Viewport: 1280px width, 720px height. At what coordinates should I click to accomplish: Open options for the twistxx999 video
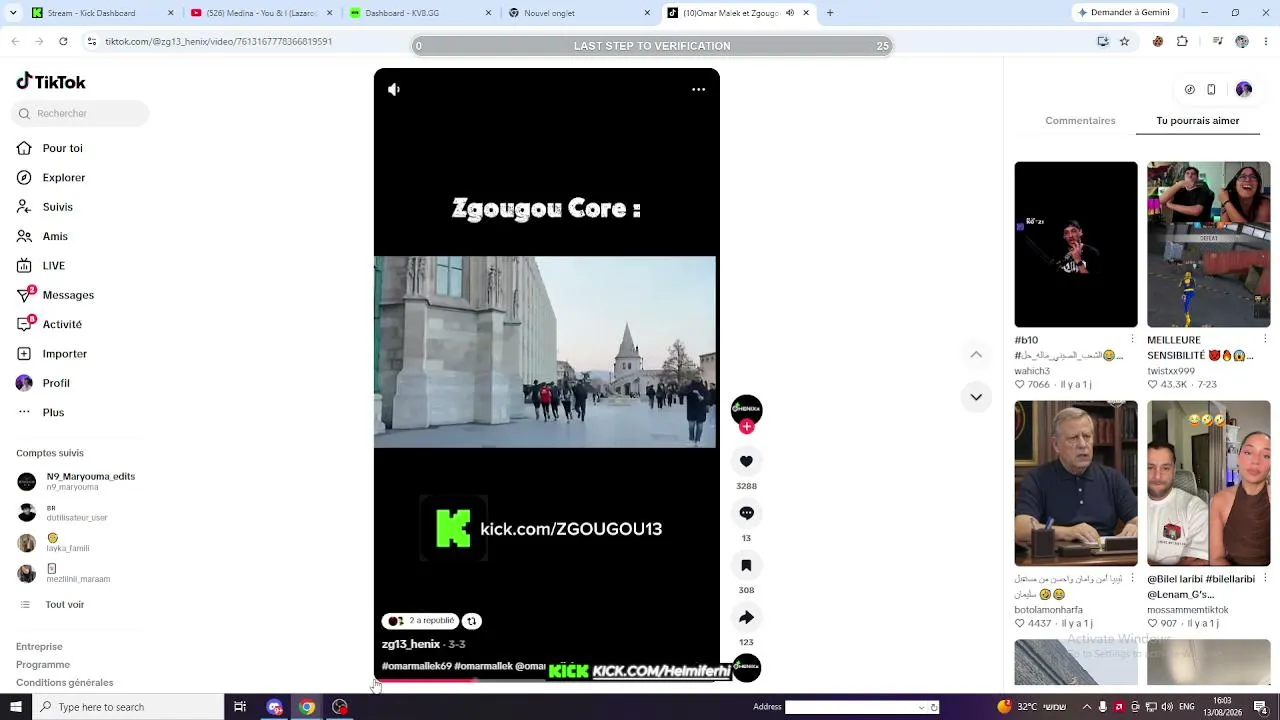[1265, 340]
